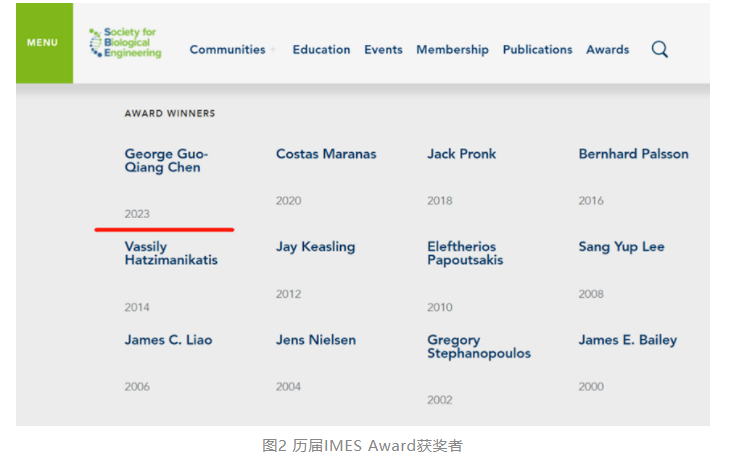Viewport: 729px width, 466px height.
Task: Open the Events menu item
Action: 383,49
